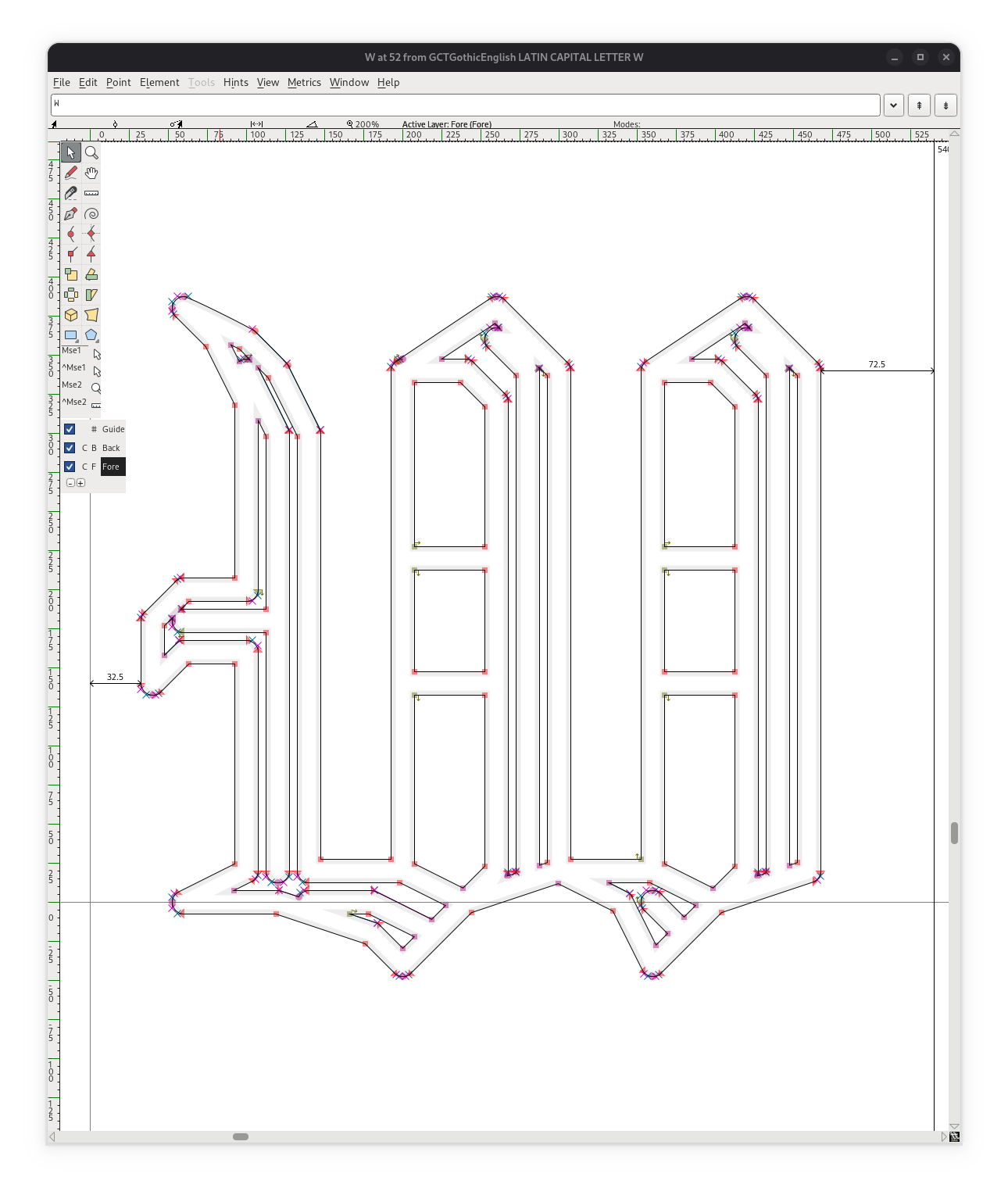Viewport: 1008px width, 1195px height.
Task: Select the 3D rotate cube tool
Action: pos(71,315)
